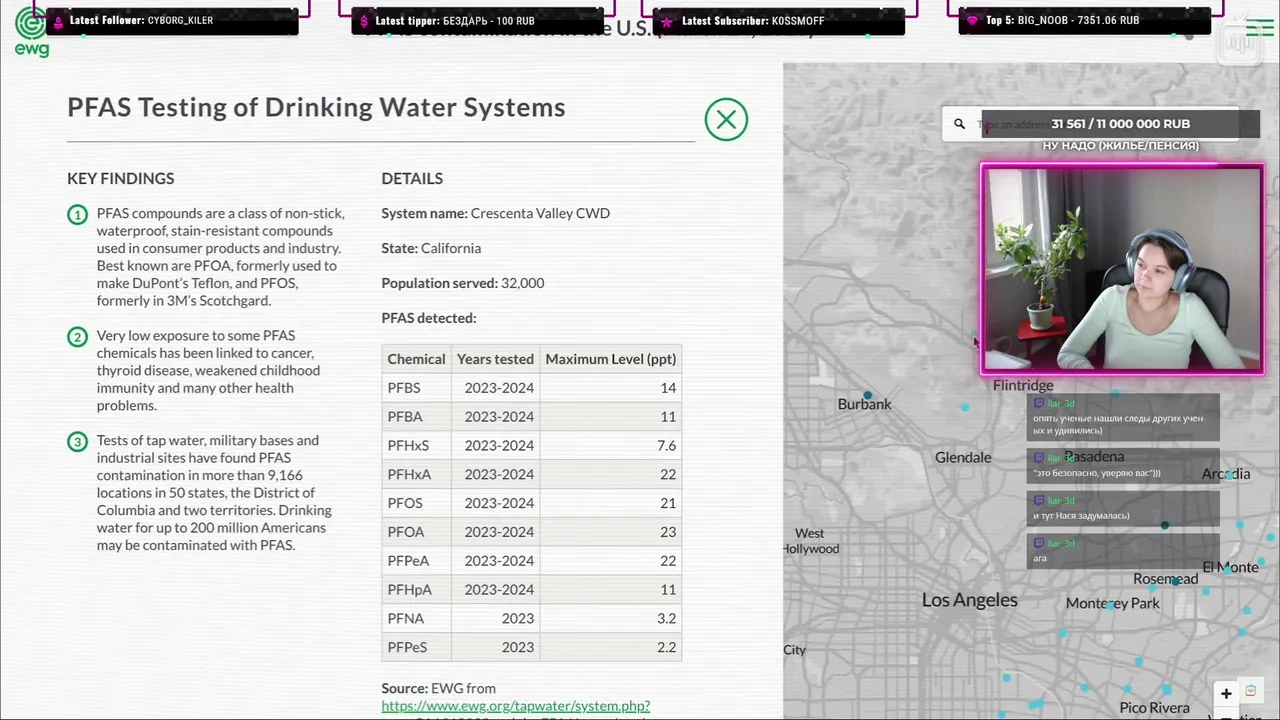Screen dimensions: 1280x720
Task: Click the small colored icon beside the zoom button
Action: point(1250,692)
